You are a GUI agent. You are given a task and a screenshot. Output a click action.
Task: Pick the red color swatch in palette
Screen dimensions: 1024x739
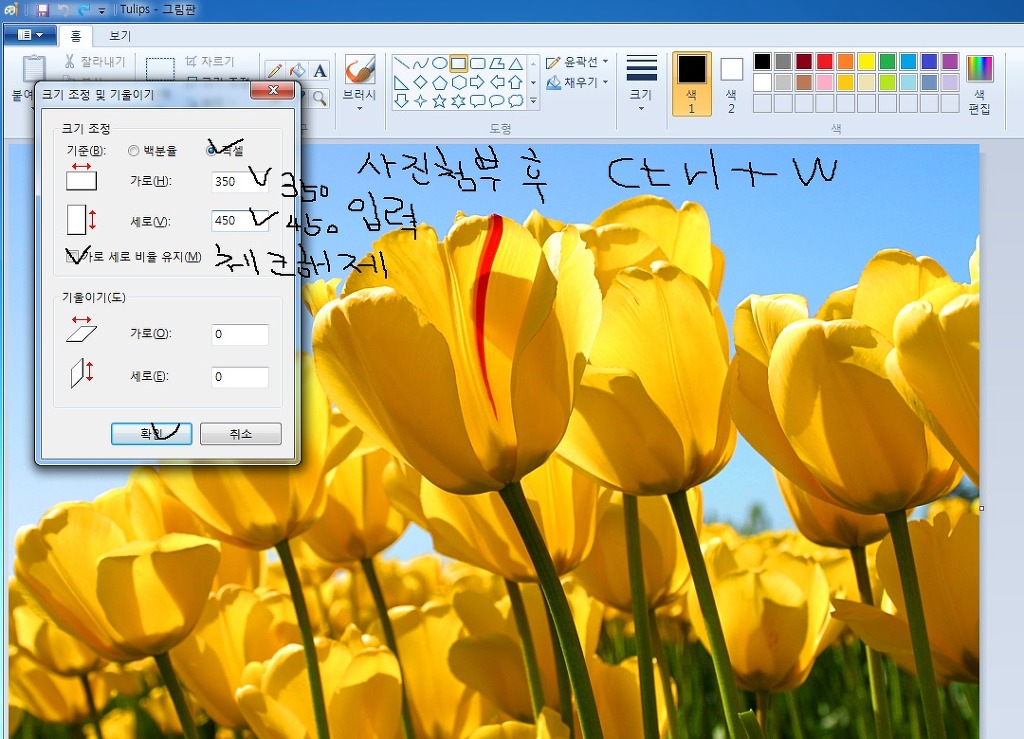point(824,62)
